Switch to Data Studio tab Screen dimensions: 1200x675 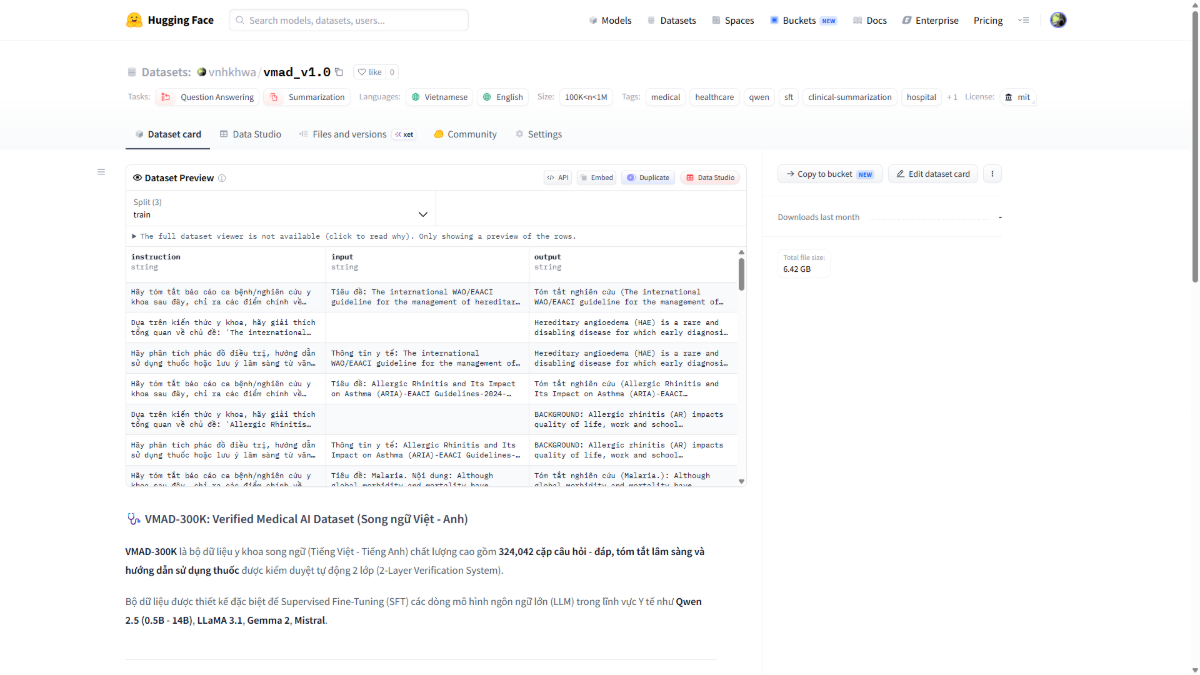coord(250,134)
